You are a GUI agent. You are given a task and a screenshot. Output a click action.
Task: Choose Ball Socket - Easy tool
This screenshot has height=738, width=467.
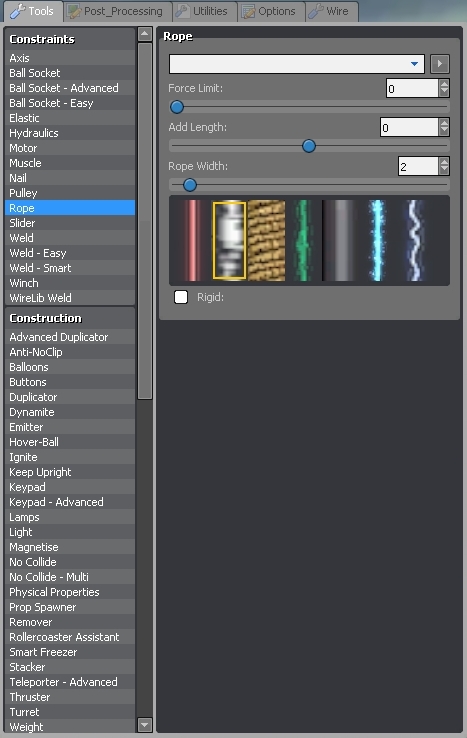(70, 103)
